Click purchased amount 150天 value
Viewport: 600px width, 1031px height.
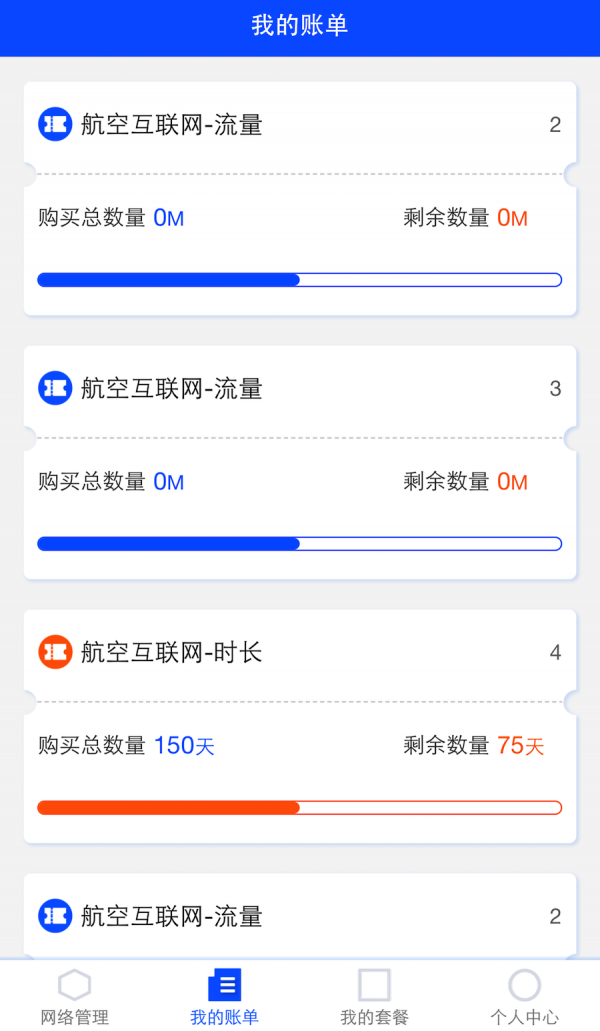[x=184, y=745]
